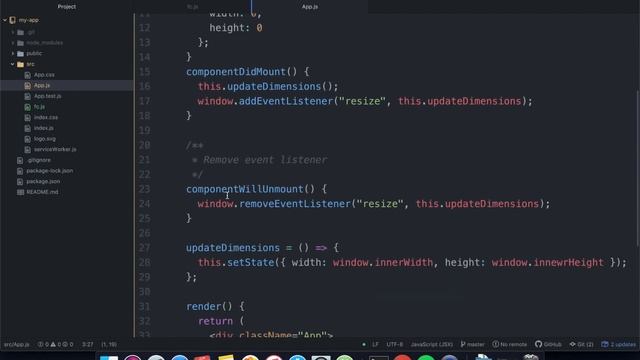Click innewrHeight typo in code
640x360 pixels.
[x=569, y=262]
